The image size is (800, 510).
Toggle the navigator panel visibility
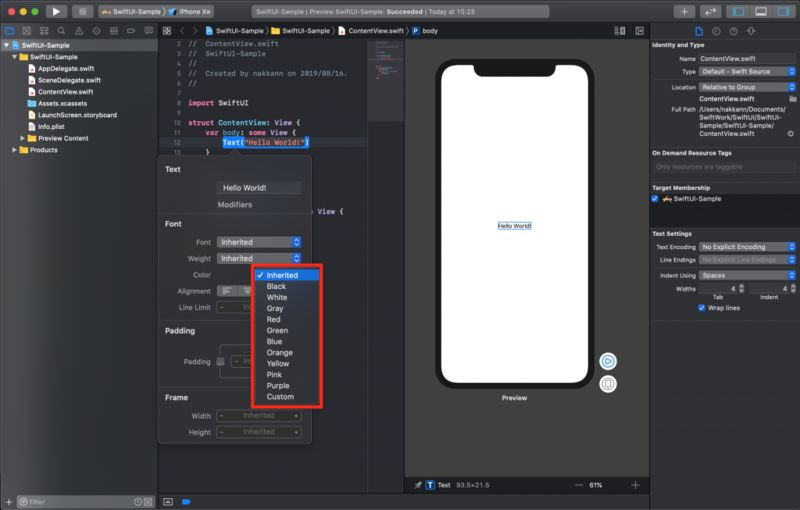point(738,11)
